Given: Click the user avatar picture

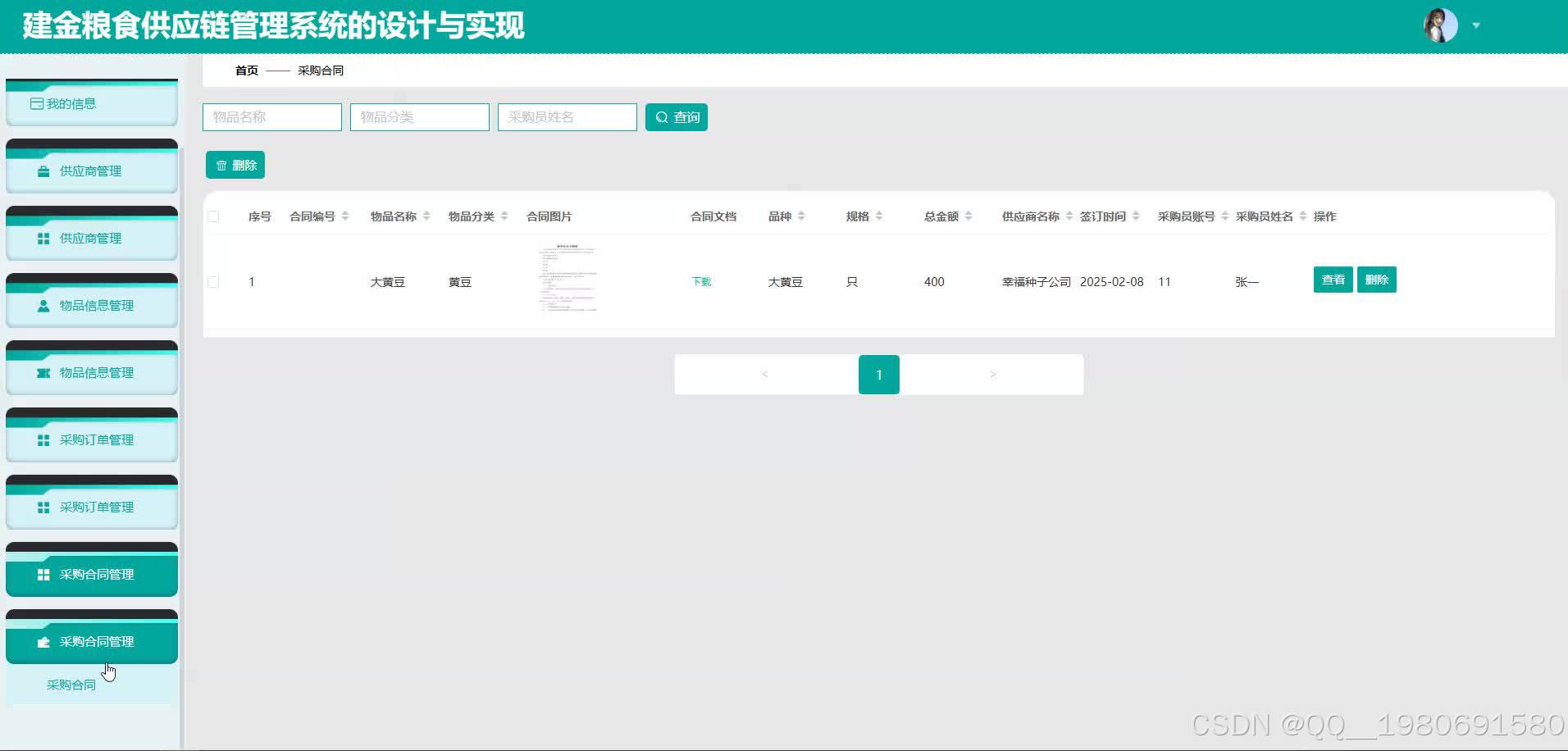Looking at the screenshot, I should coord(1441,25).
